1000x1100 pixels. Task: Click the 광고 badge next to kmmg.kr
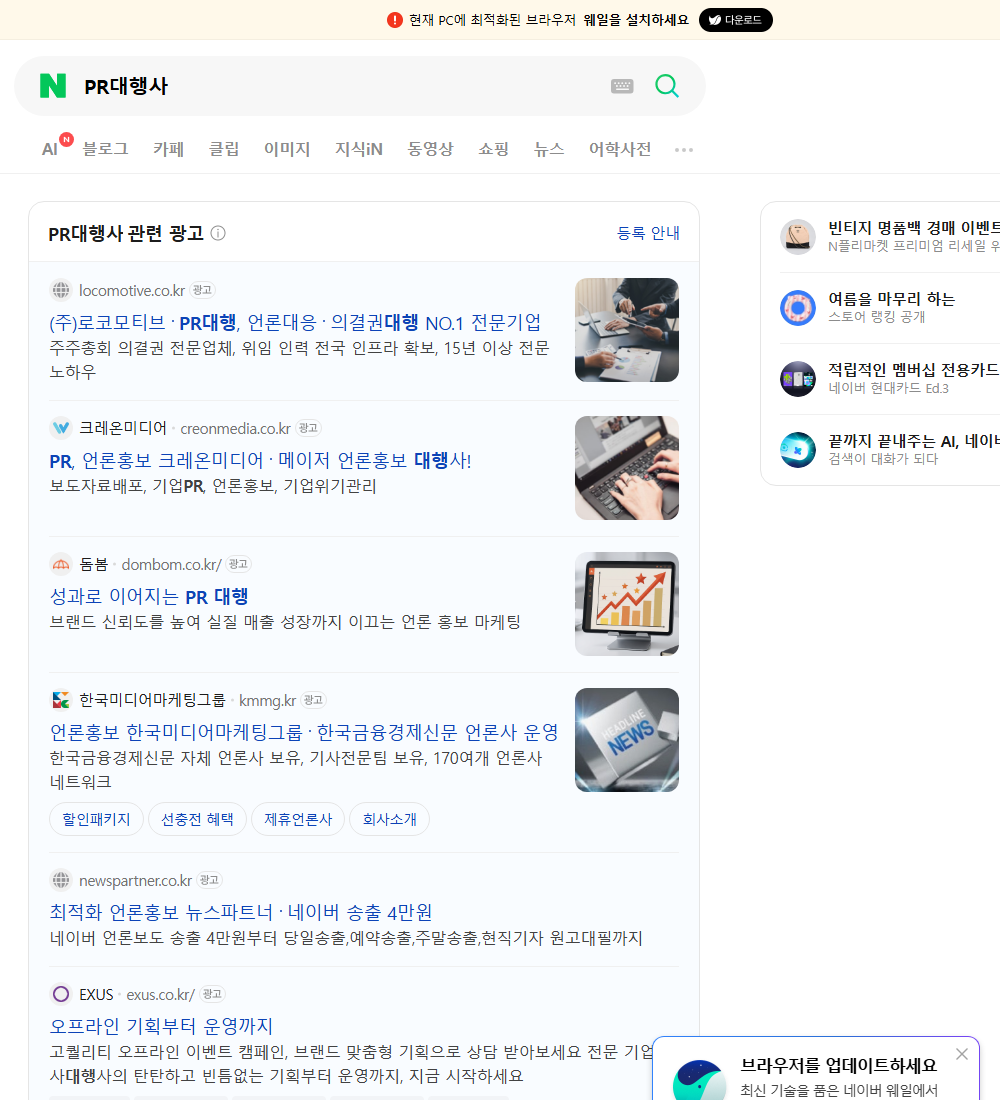313,700
